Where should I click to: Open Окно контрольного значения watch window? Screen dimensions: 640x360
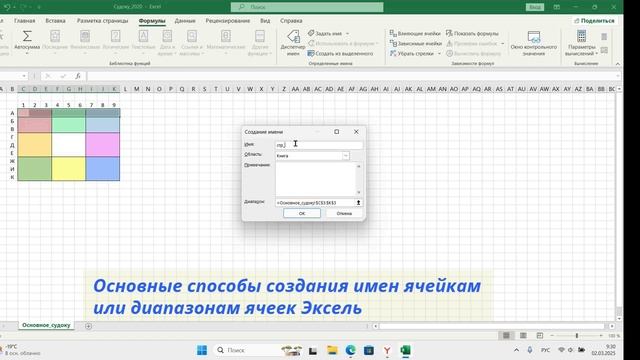[533, 43]
